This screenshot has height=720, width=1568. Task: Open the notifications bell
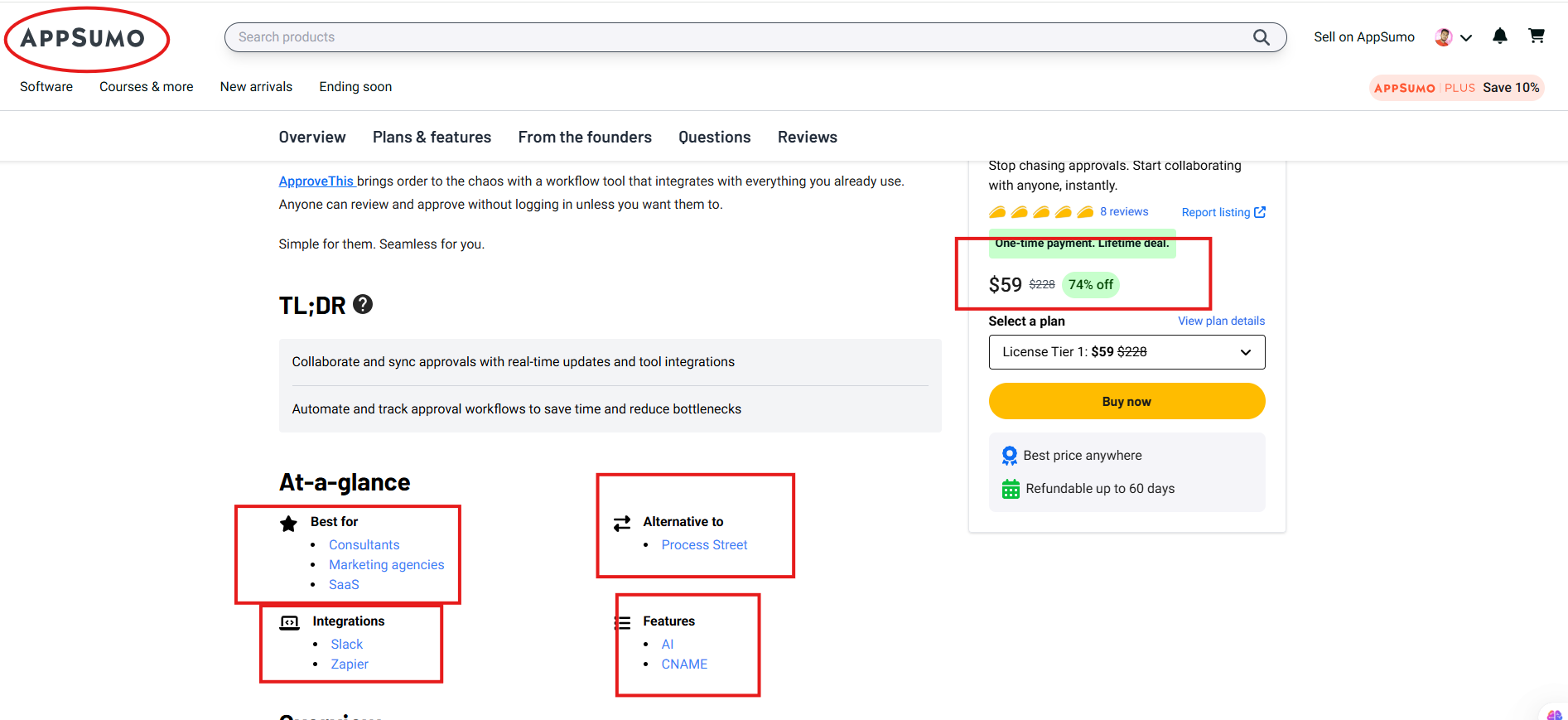pyautogui.click(x=1499, y=36)
